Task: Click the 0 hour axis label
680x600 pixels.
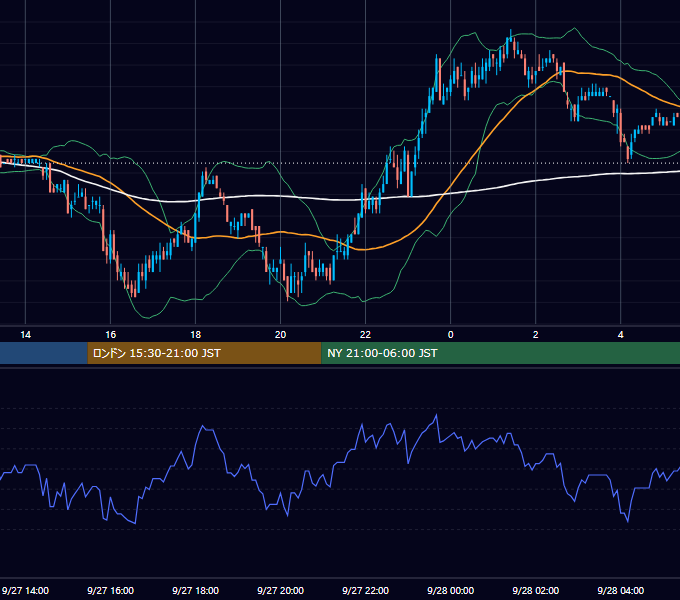Action: click(x=451, y=335)
